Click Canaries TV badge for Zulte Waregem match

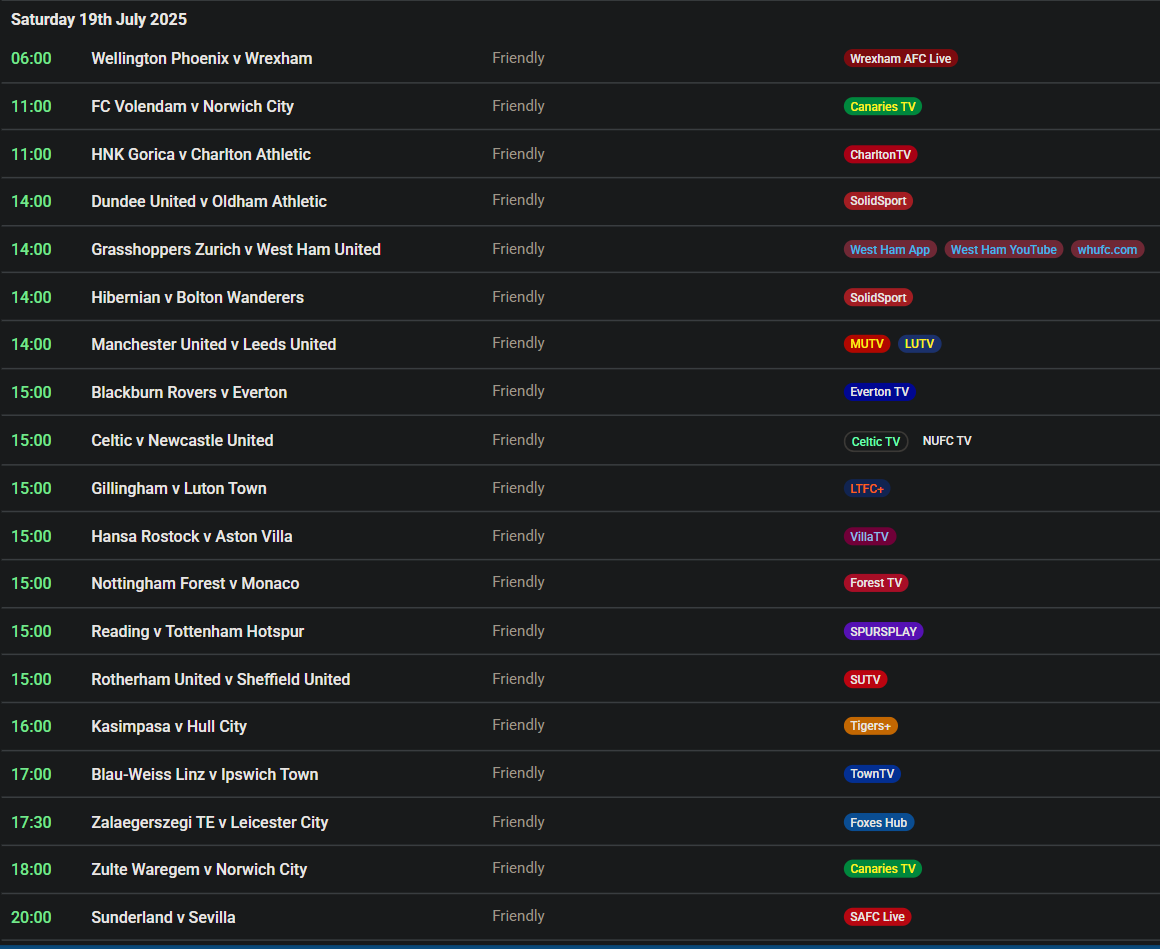pyautogui.click(x=883, y=869)
